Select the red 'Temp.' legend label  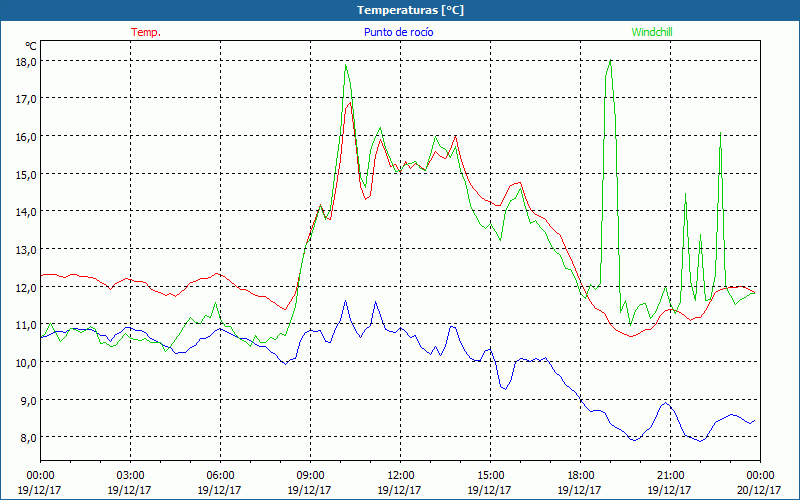pos(146,32)
